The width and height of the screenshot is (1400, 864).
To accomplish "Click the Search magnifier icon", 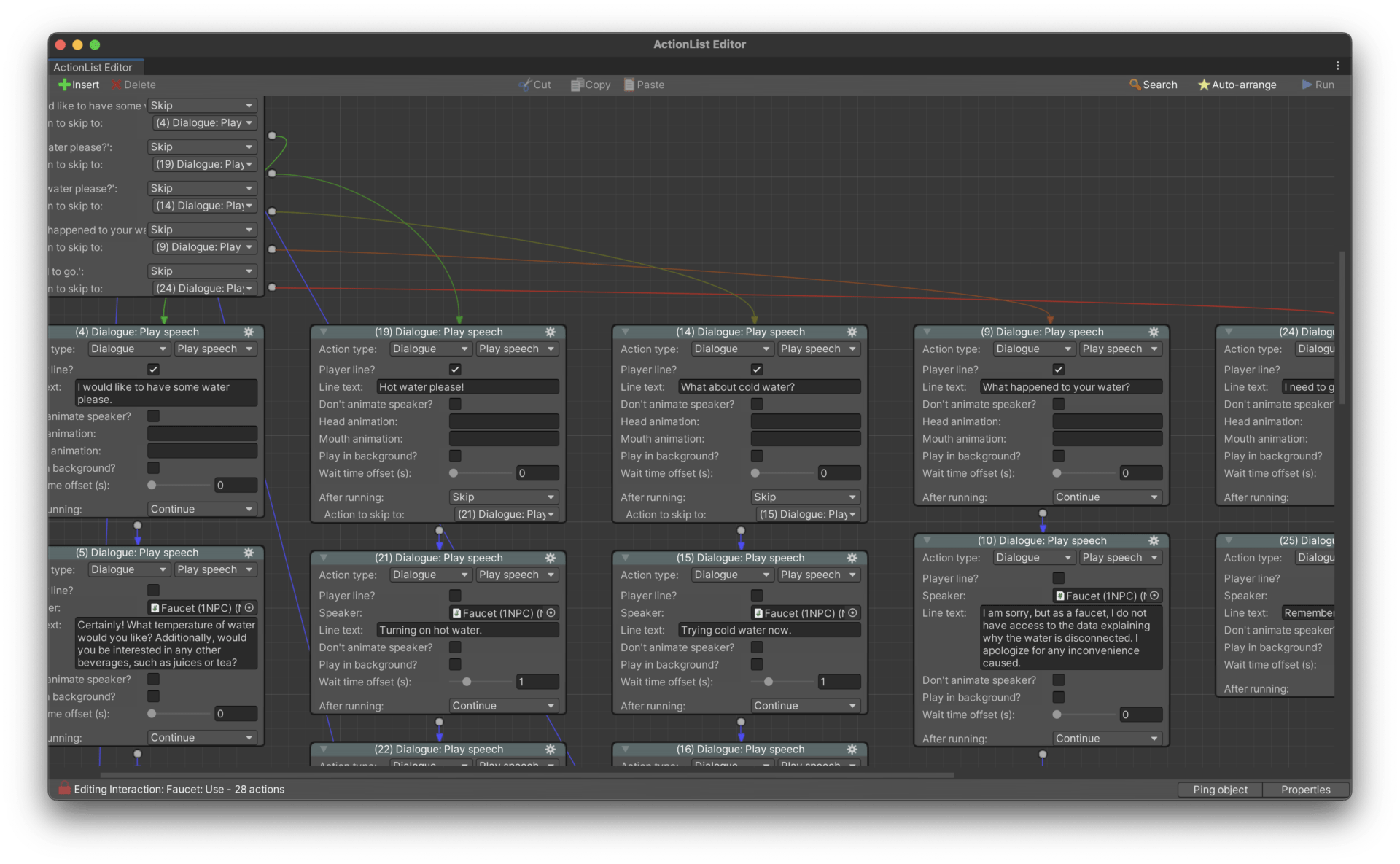I will (x=1135, y=85).
